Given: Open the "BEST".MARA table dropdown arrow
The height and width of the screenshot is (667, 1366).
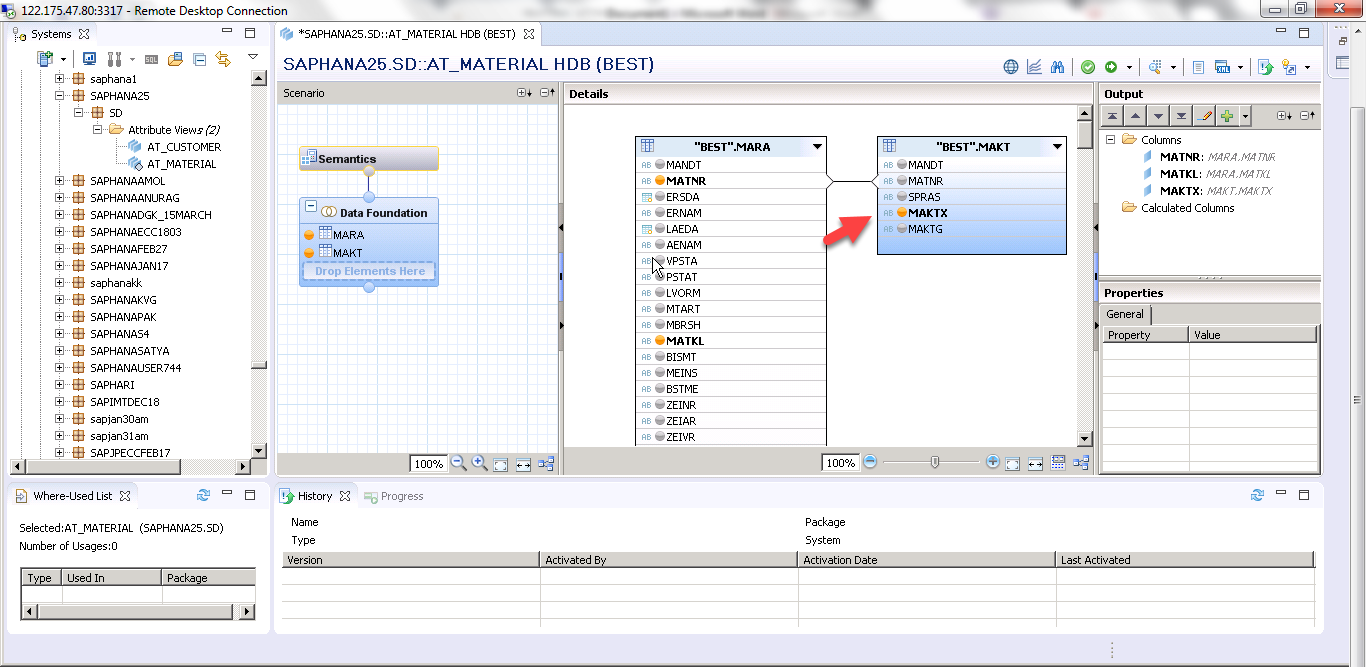Looking at the screenshot, I should point(817,147).
